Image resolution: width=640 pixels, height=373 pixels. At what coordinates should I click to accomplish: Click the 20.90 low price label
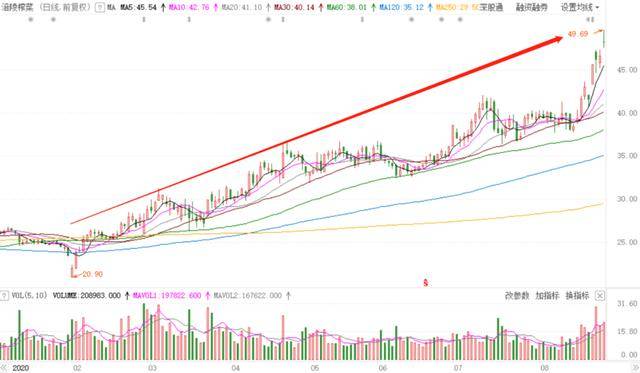pos(92,274)
